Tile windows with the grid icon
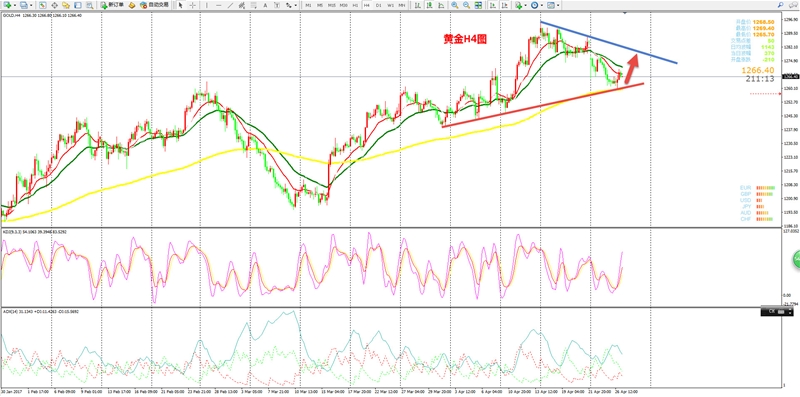Image resolution: width=800 pixels, height=397 pixels. pos(478,5)
